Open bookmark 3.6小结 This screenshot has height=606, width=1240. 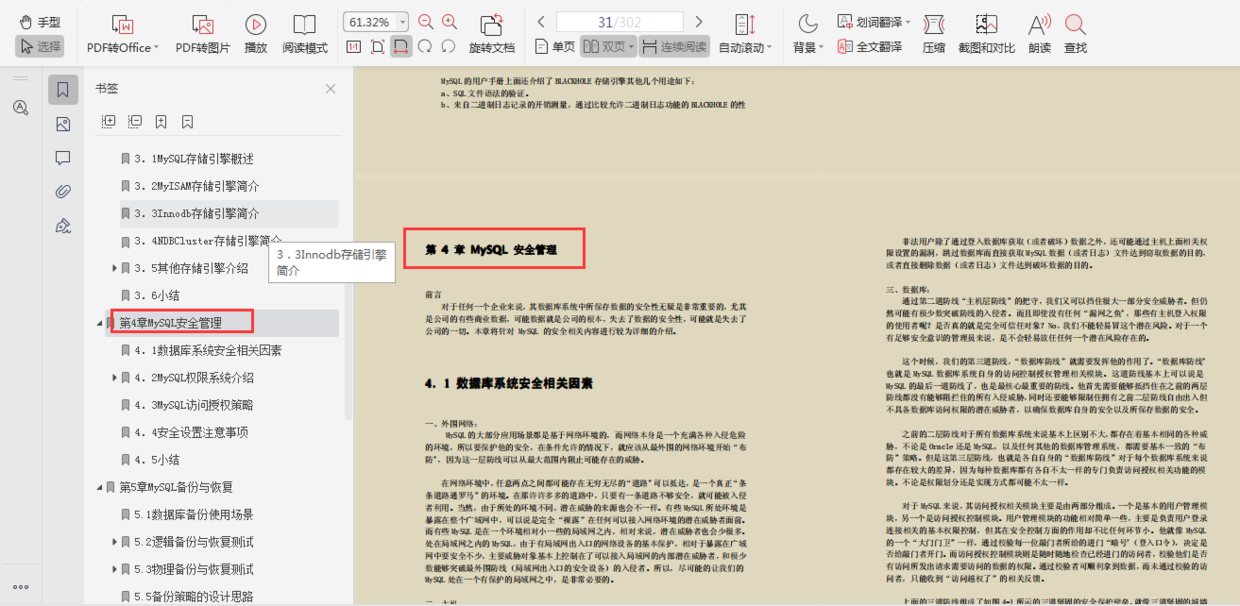[x=157, y=295]
